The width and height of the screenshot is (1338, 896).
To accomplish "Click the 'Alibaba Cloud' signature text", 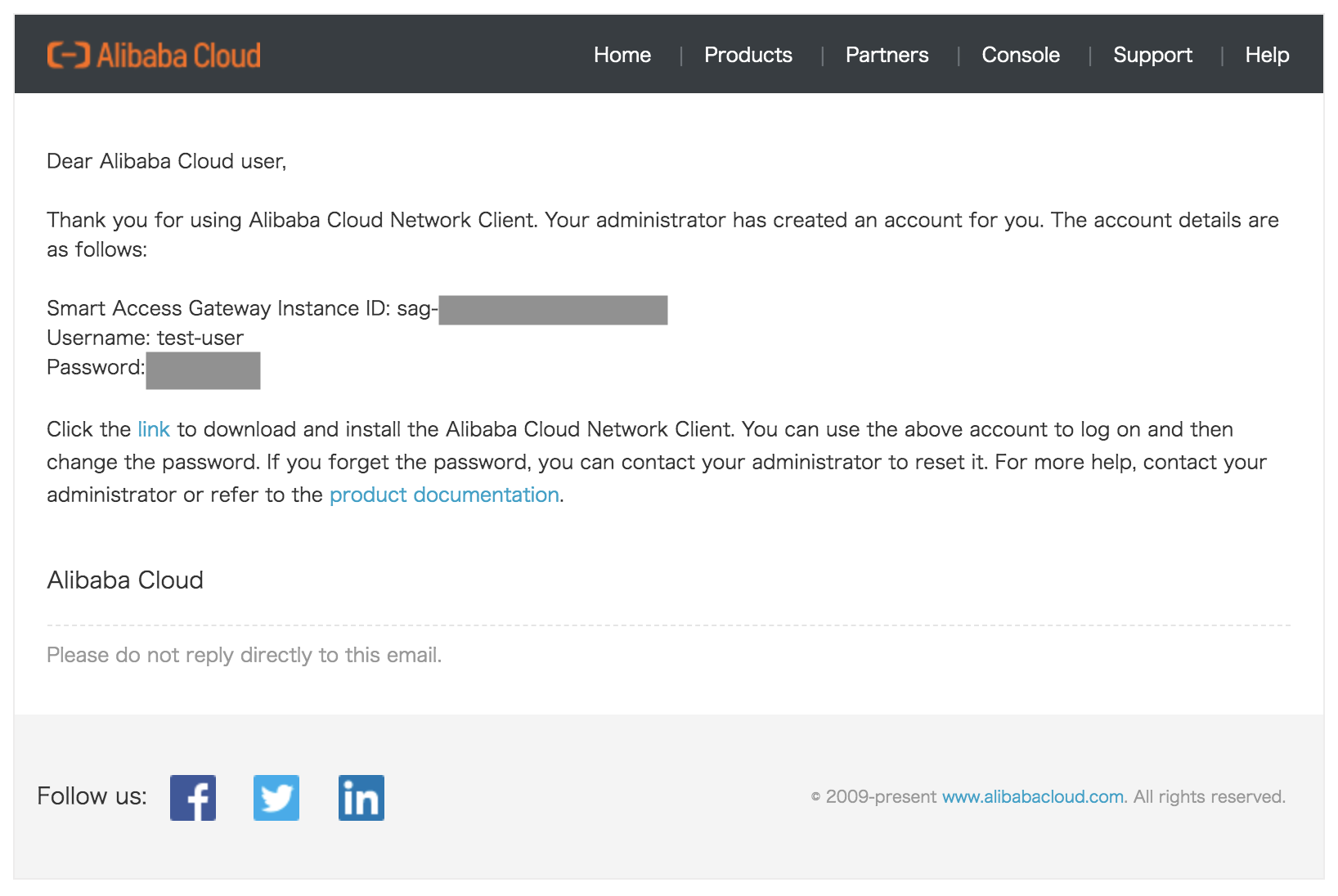I will click(125, 580).
